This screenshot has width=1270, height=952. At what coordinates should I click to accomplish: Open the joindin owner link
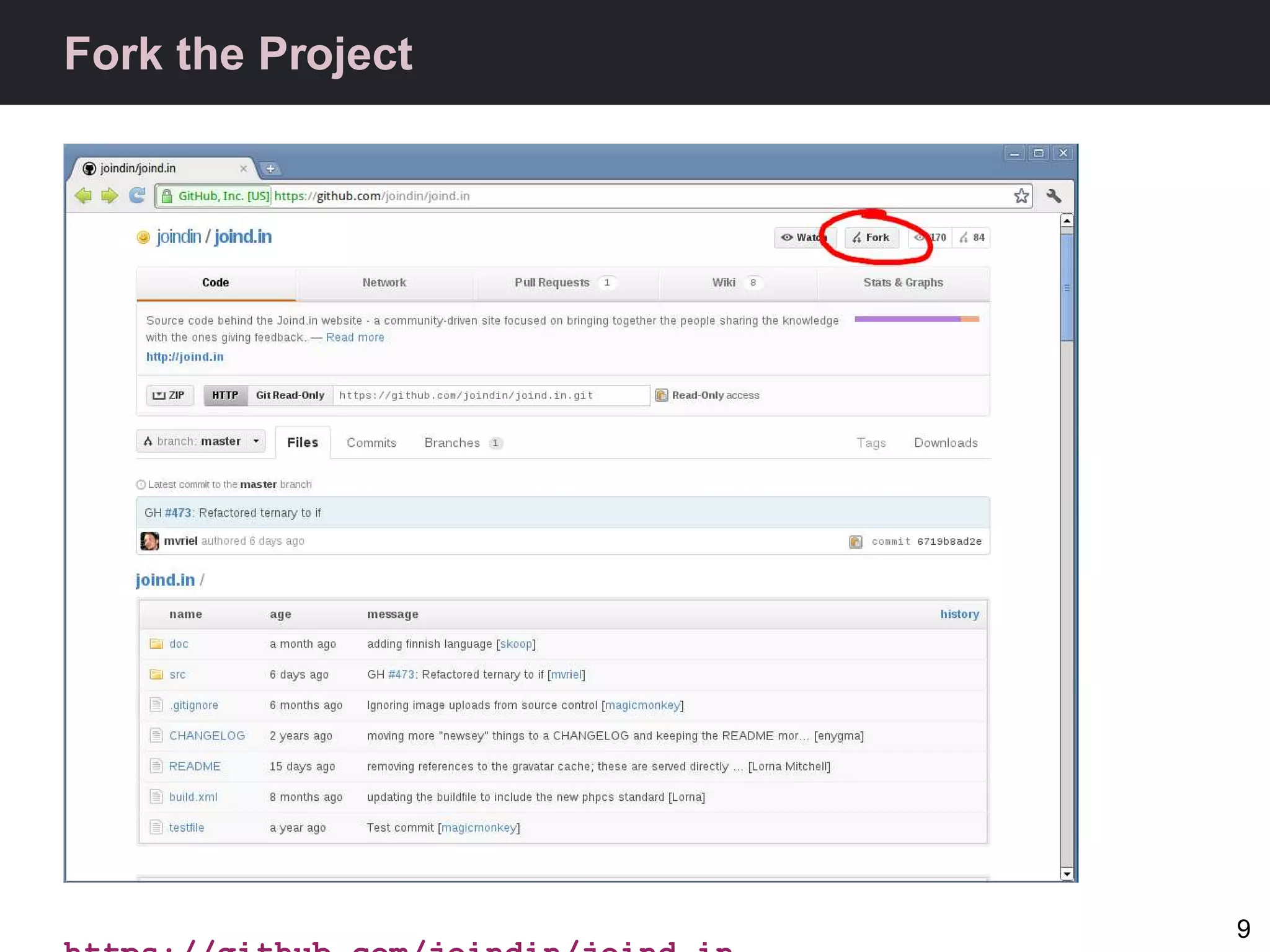coord(179,237)
